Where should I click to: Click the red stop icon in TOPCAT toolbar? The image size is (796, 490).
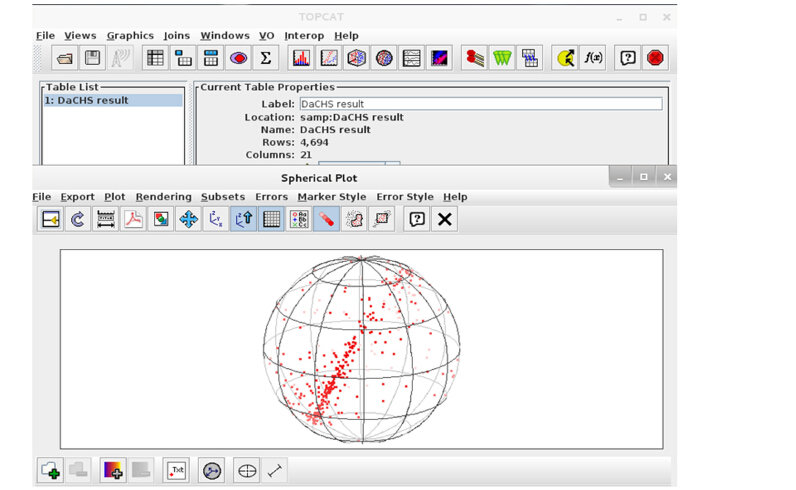[655, 59]
